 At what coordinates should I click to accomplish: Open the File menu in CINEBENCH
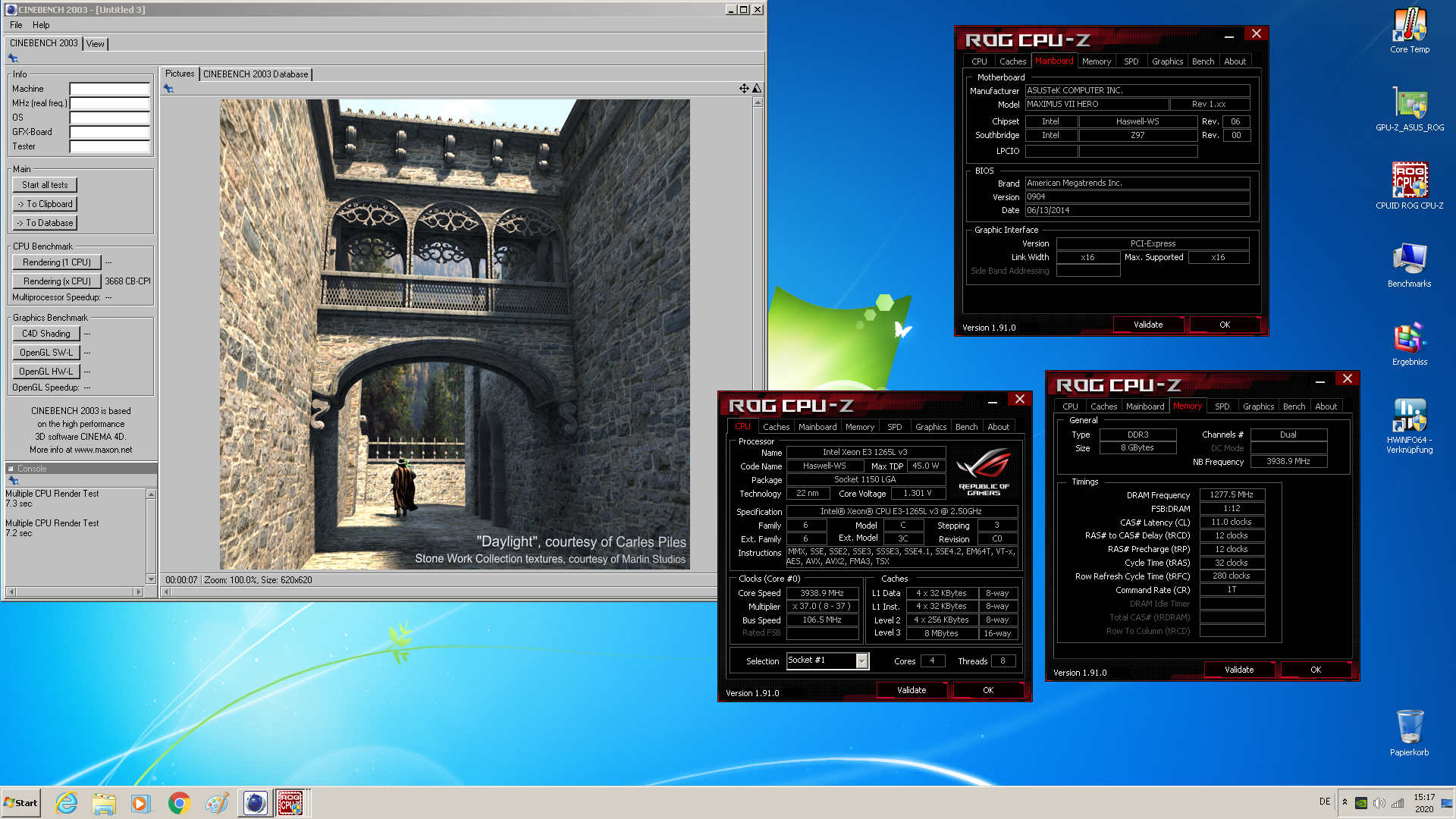[x=16, y=25]
